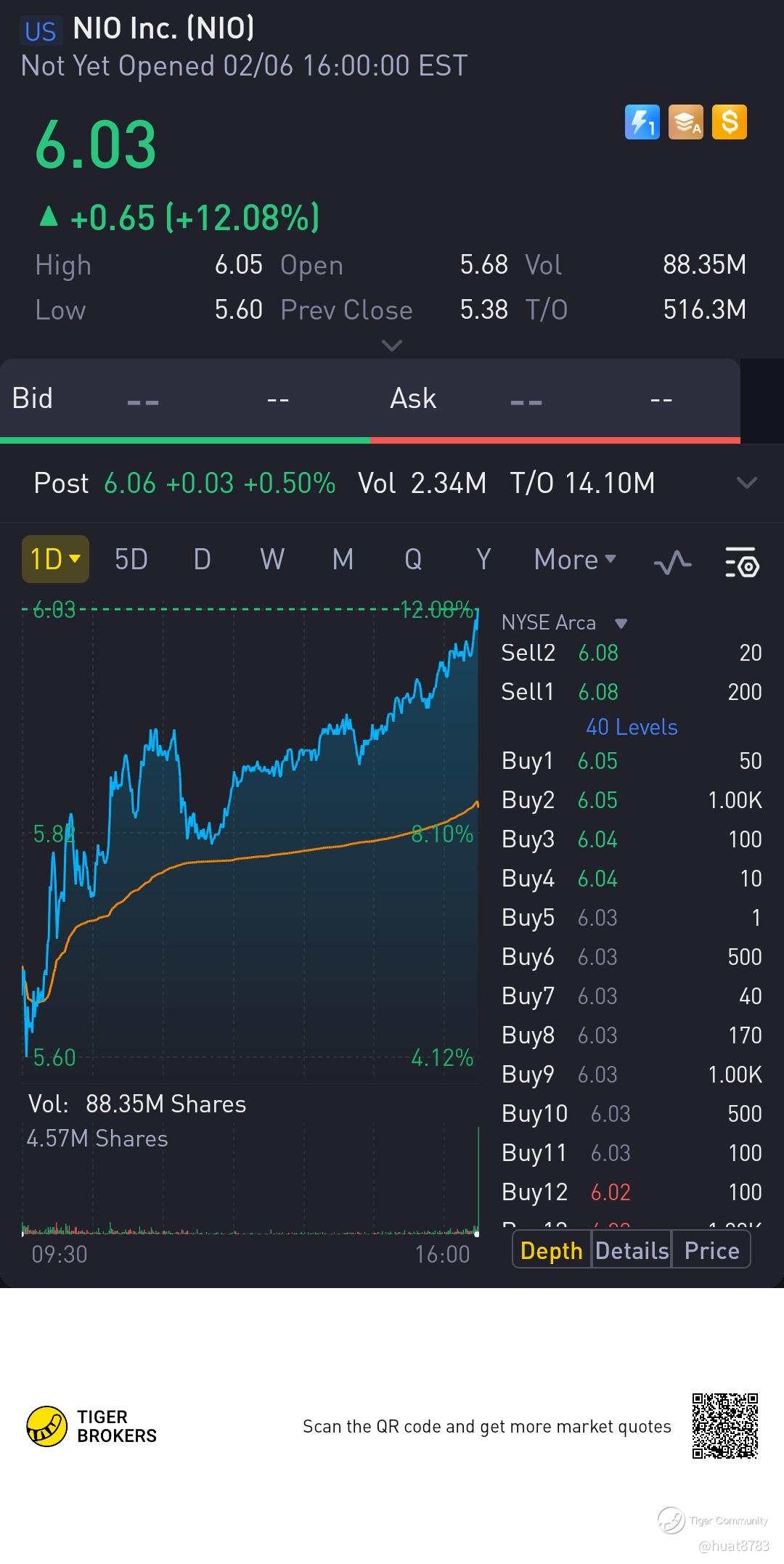Screen dimensions: 784x1564
Task: Tap the Prev Close 5.38 value
Action: (483, 310)
